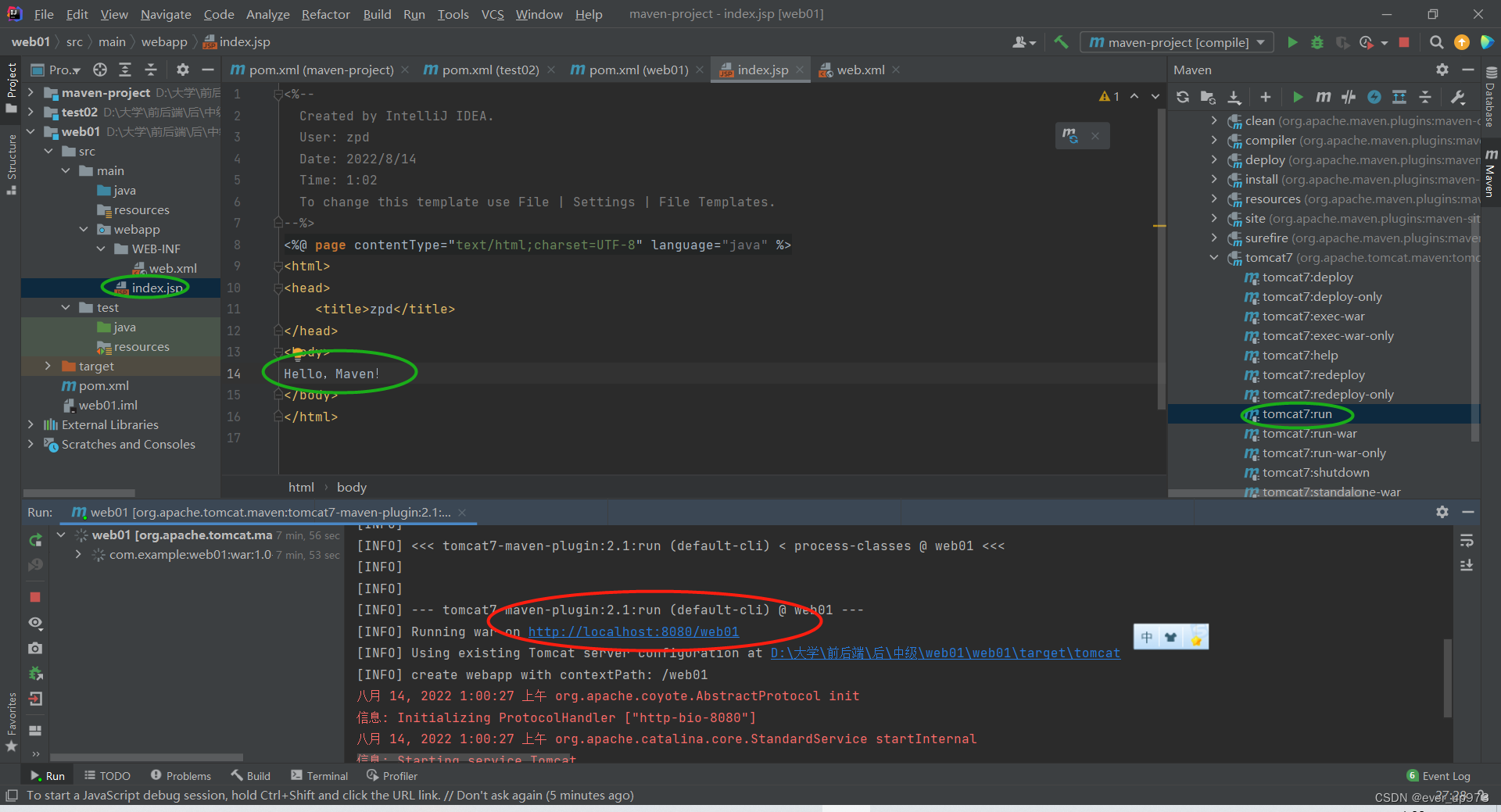
Task: Reload All Maven Projects icon
Action: (1183, 97)
